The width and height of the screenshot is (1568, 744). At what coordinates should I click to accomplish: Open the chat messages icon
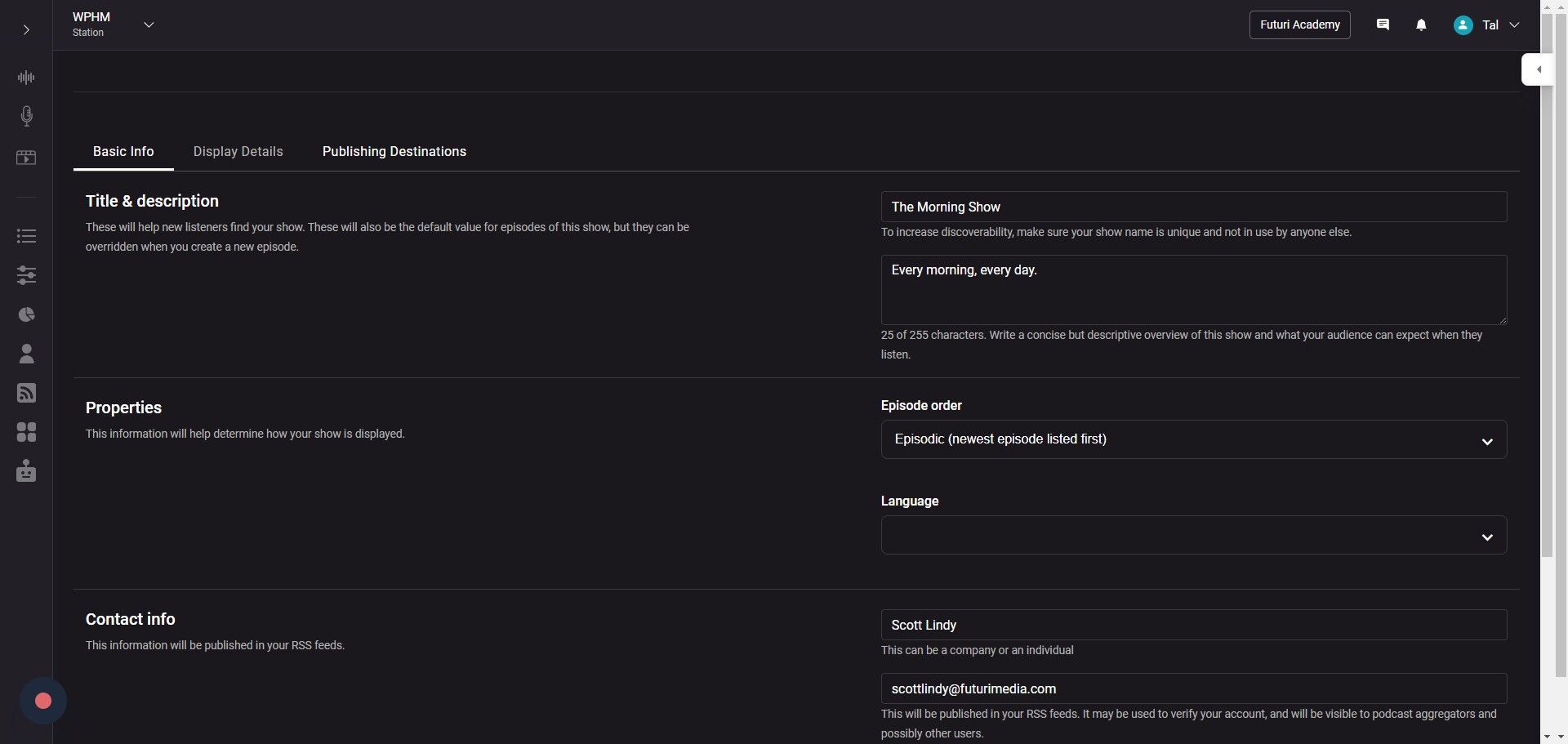tap(1383, 25)
